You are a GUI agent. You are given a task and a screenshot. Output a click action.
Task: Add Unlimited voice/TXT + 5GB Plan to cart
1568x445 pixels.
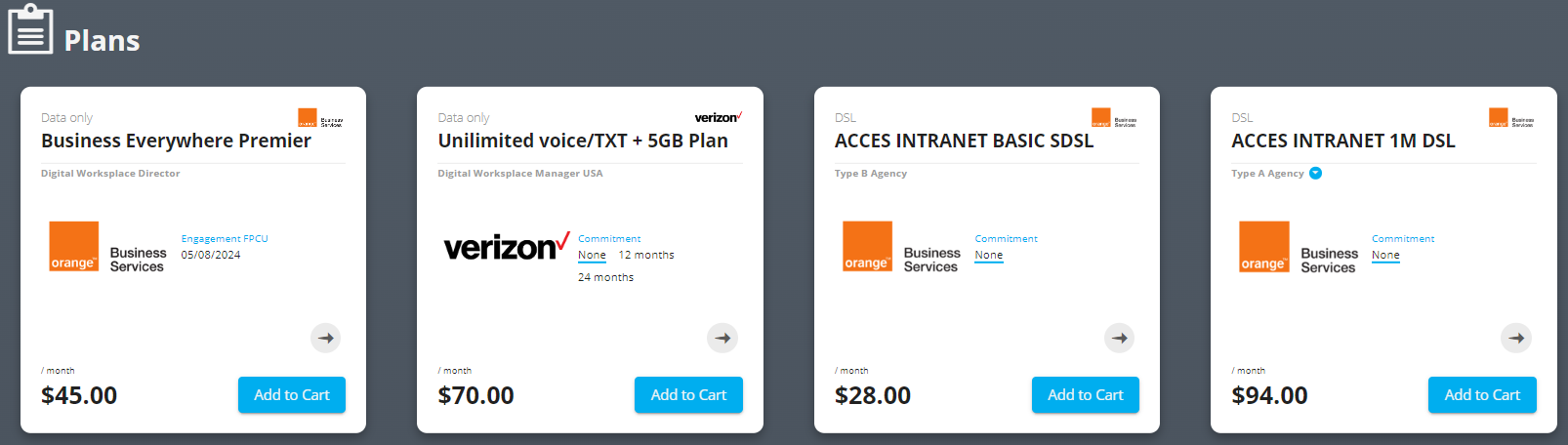pyautogui.click(x=688, y=394)
